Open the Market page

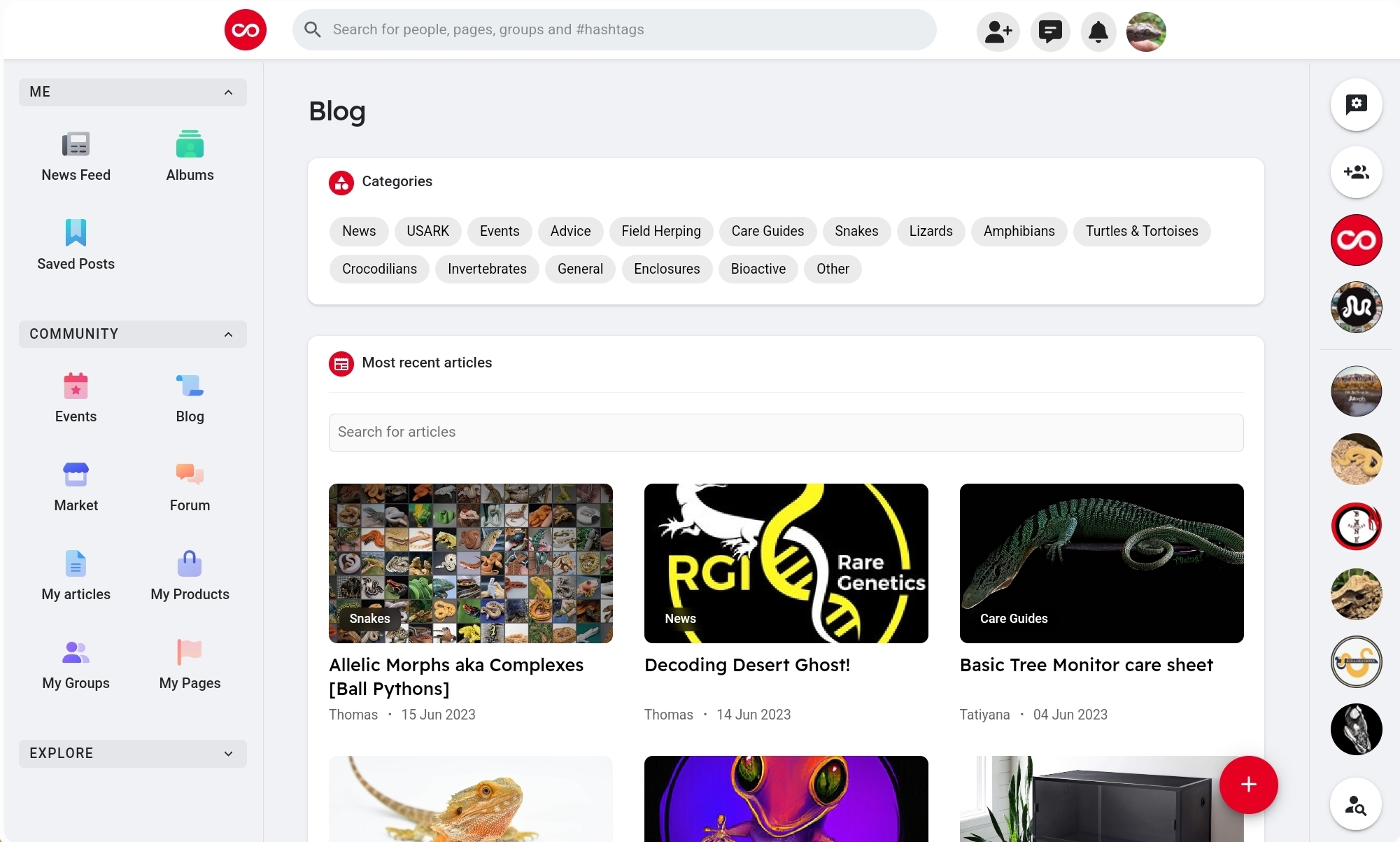pyautogui.click(x=76, y=486)
